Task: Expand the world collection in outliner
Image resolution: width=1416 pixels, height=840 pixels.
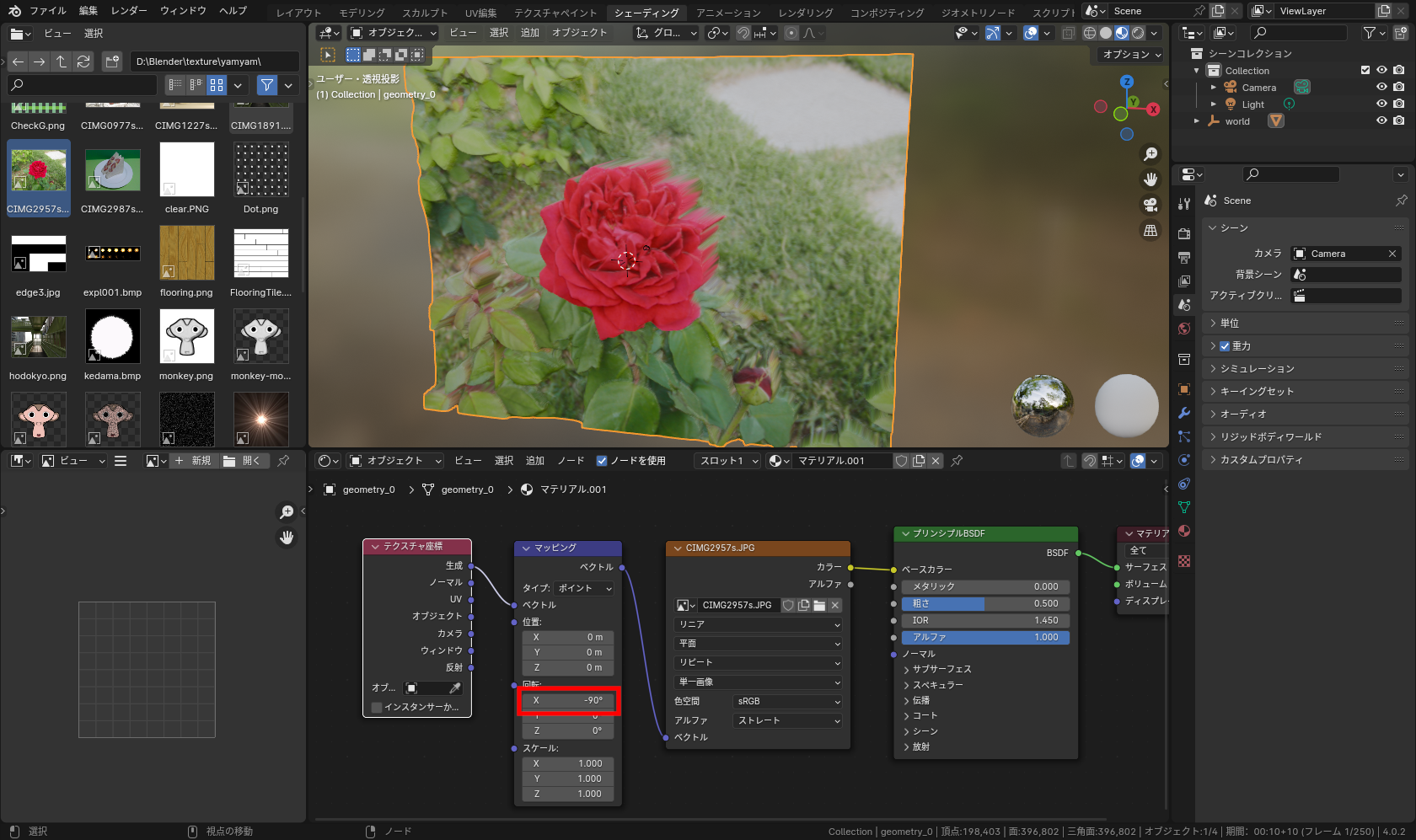Action: click(x=1197, y=121)
